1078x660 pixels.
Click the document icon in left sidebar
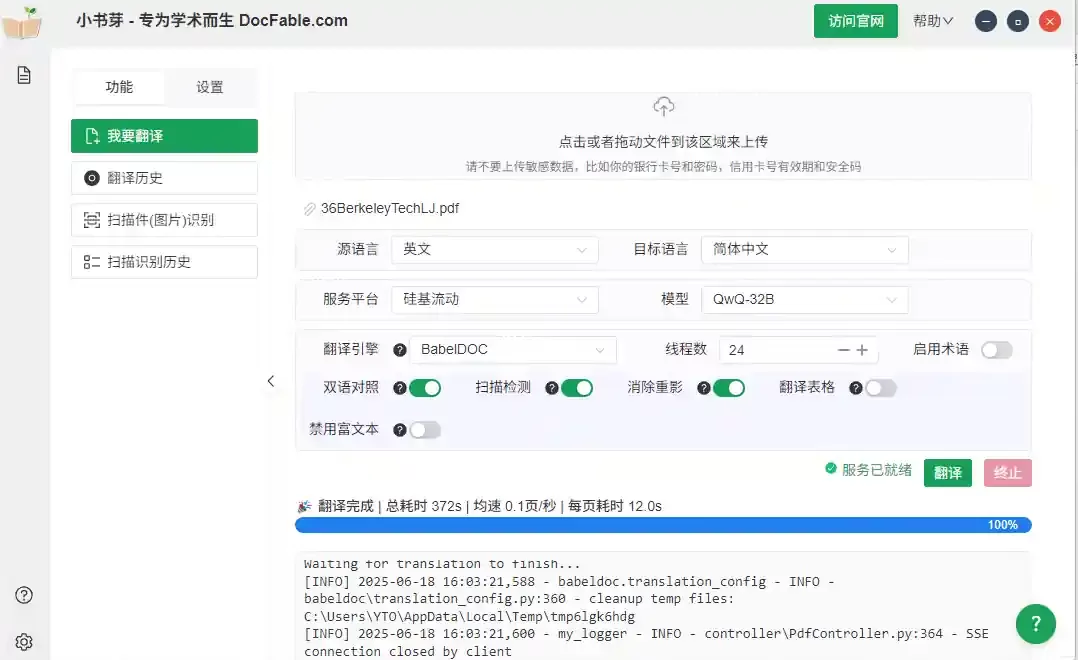pyautogui.click(x=24, y=75)
